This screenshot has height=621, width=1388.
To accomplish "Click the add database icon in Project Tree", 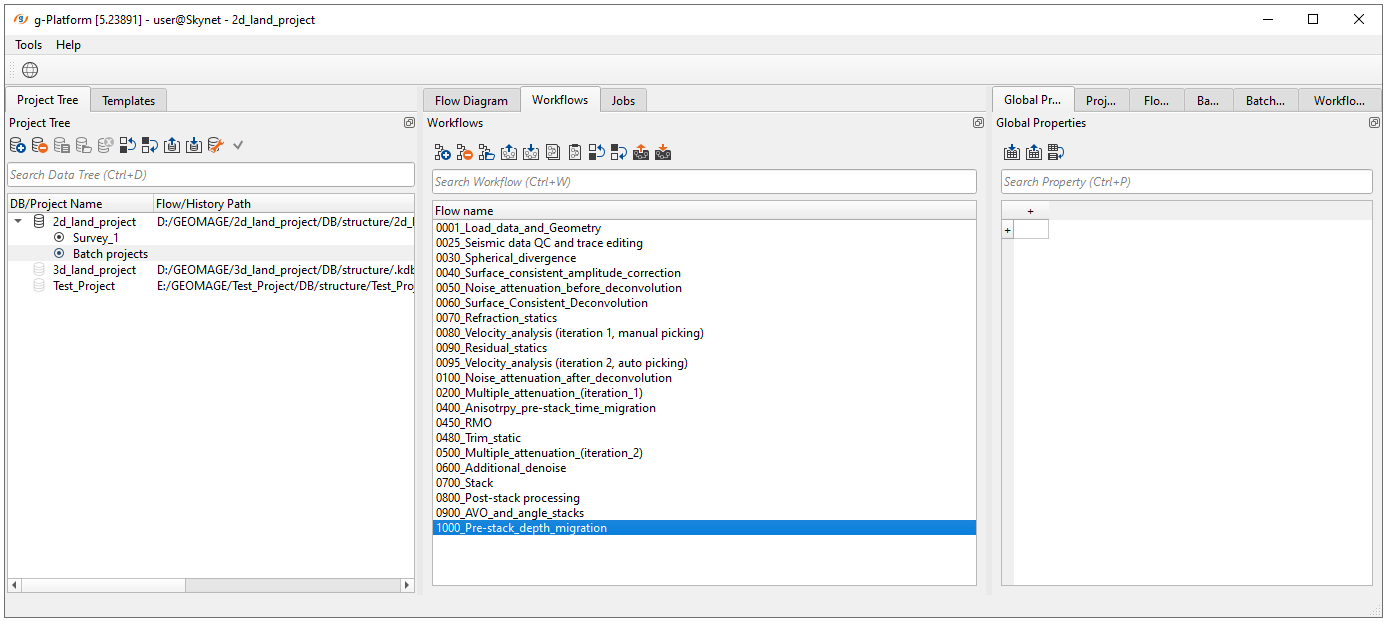I will click(x=18, y=146).
